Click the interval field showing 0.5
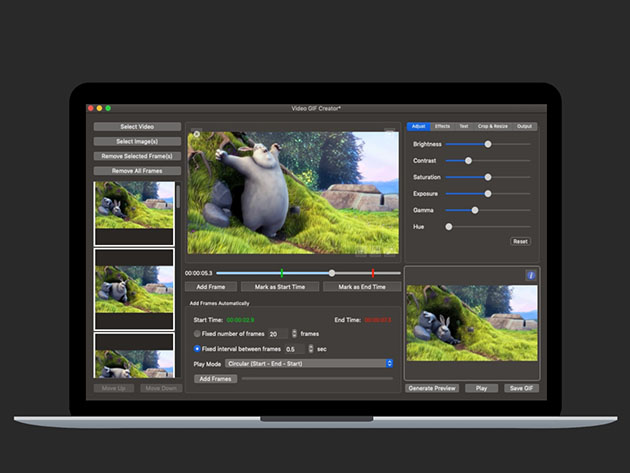Viewport: 630px width, 473px height. coord(295,349)
